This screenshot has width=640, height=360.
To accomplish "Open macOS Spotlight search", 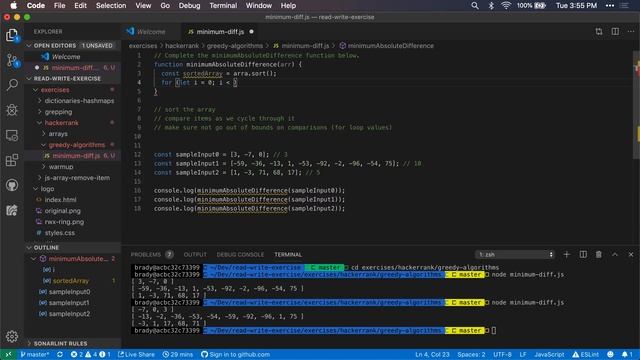I will (475, 6).
